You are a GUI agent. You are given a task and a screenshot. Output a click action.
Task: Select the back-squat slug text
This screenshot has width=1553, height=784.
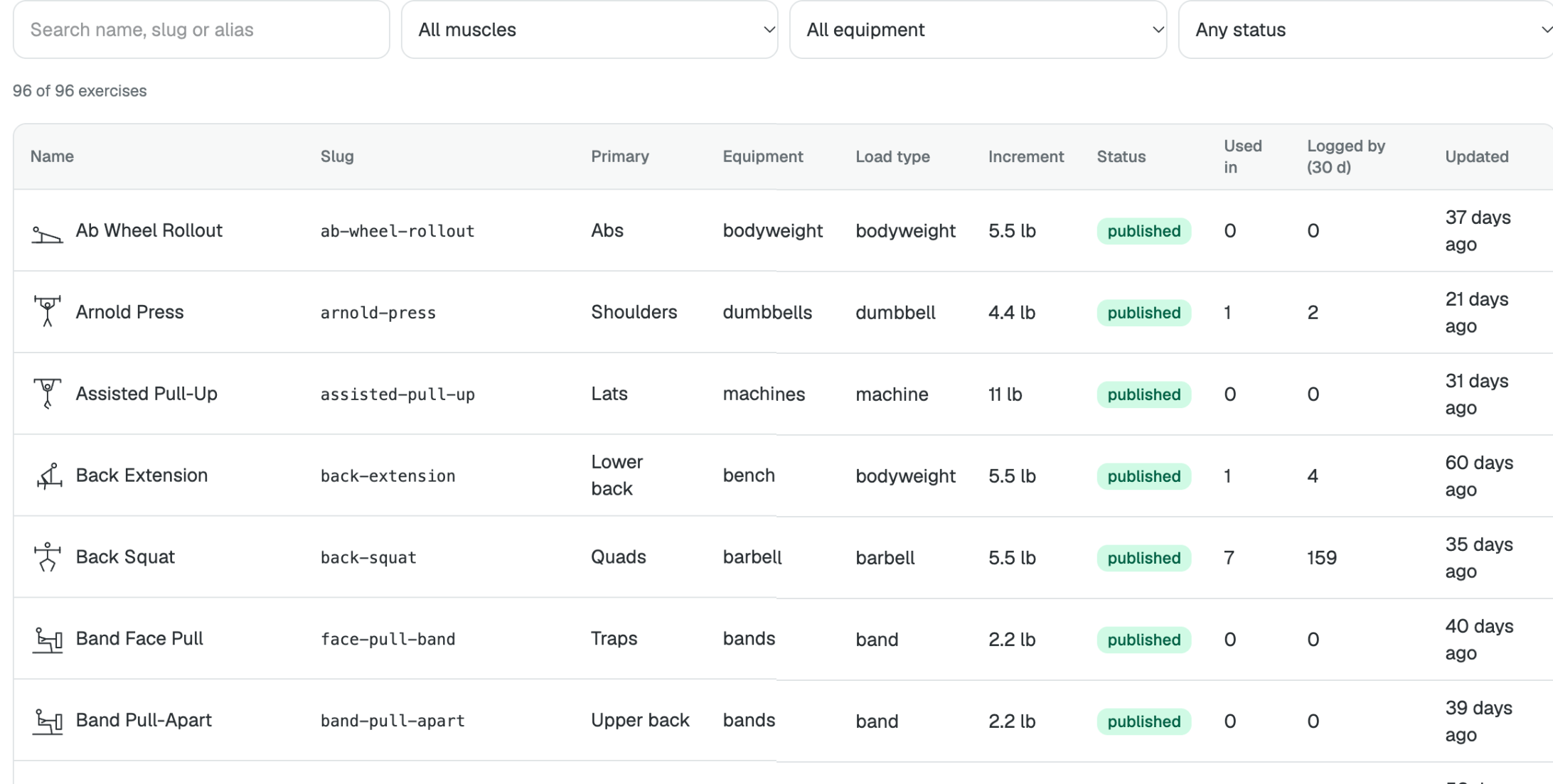(368, 558)
